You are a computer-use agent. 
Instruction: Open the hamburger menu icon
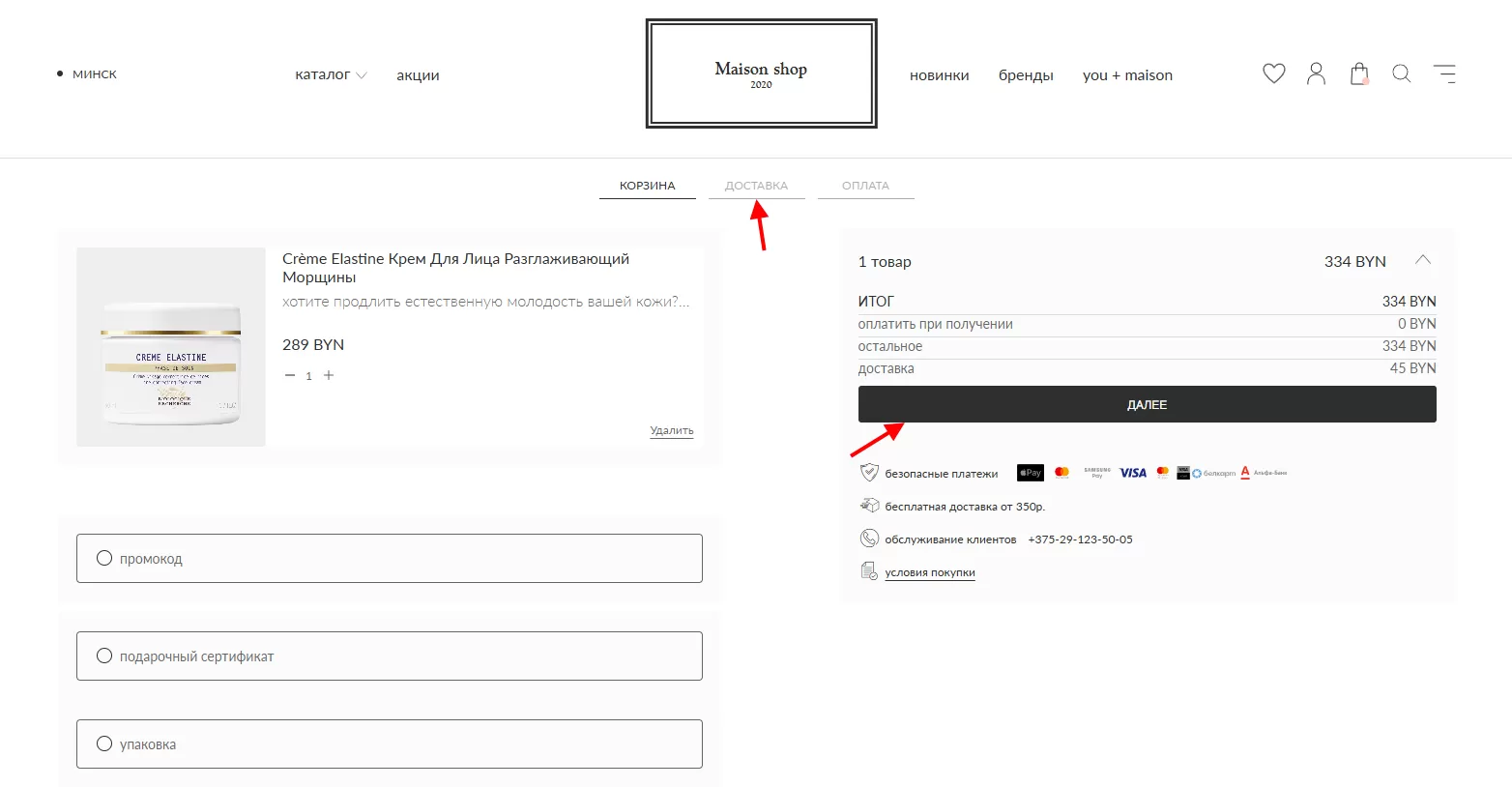tap(1444, 73)
